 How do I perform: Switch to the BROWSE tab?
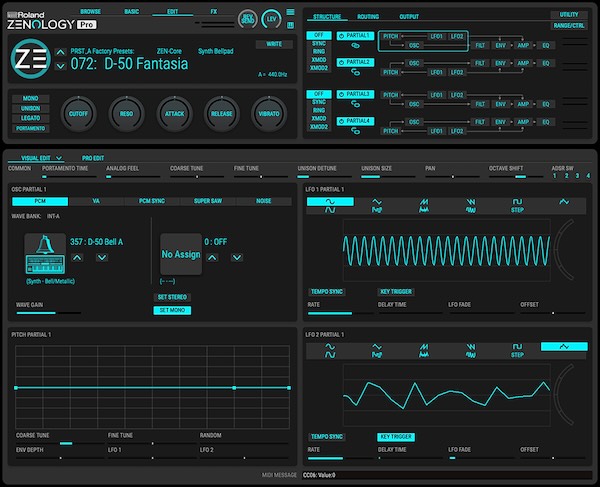pos(91,11)
